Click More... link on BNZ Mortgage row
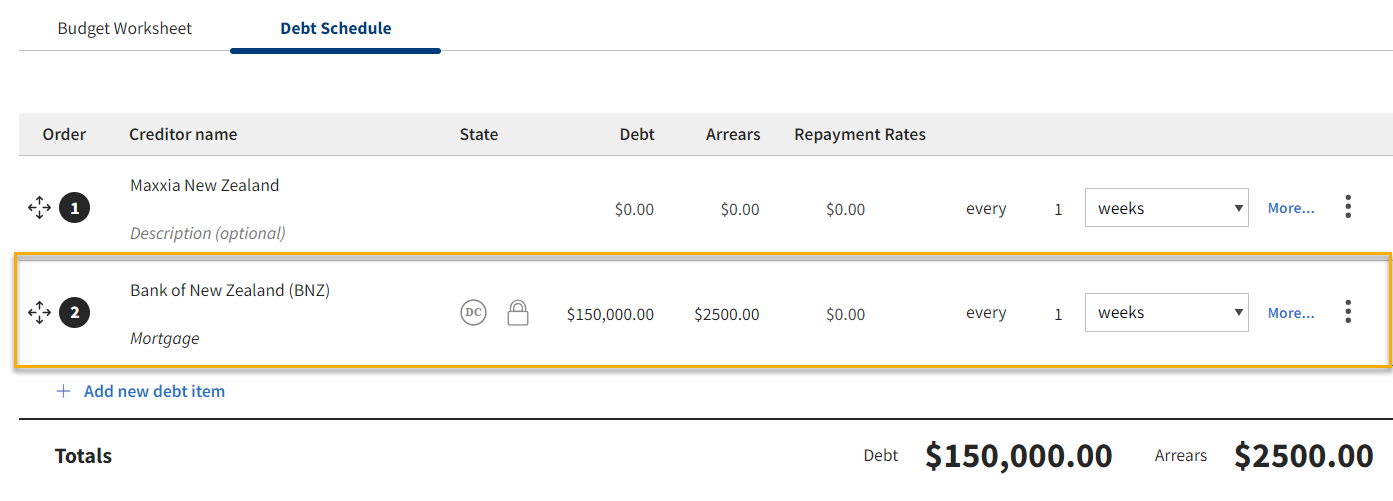This screenshot has height=501, width=1393. pos(1291,313)
